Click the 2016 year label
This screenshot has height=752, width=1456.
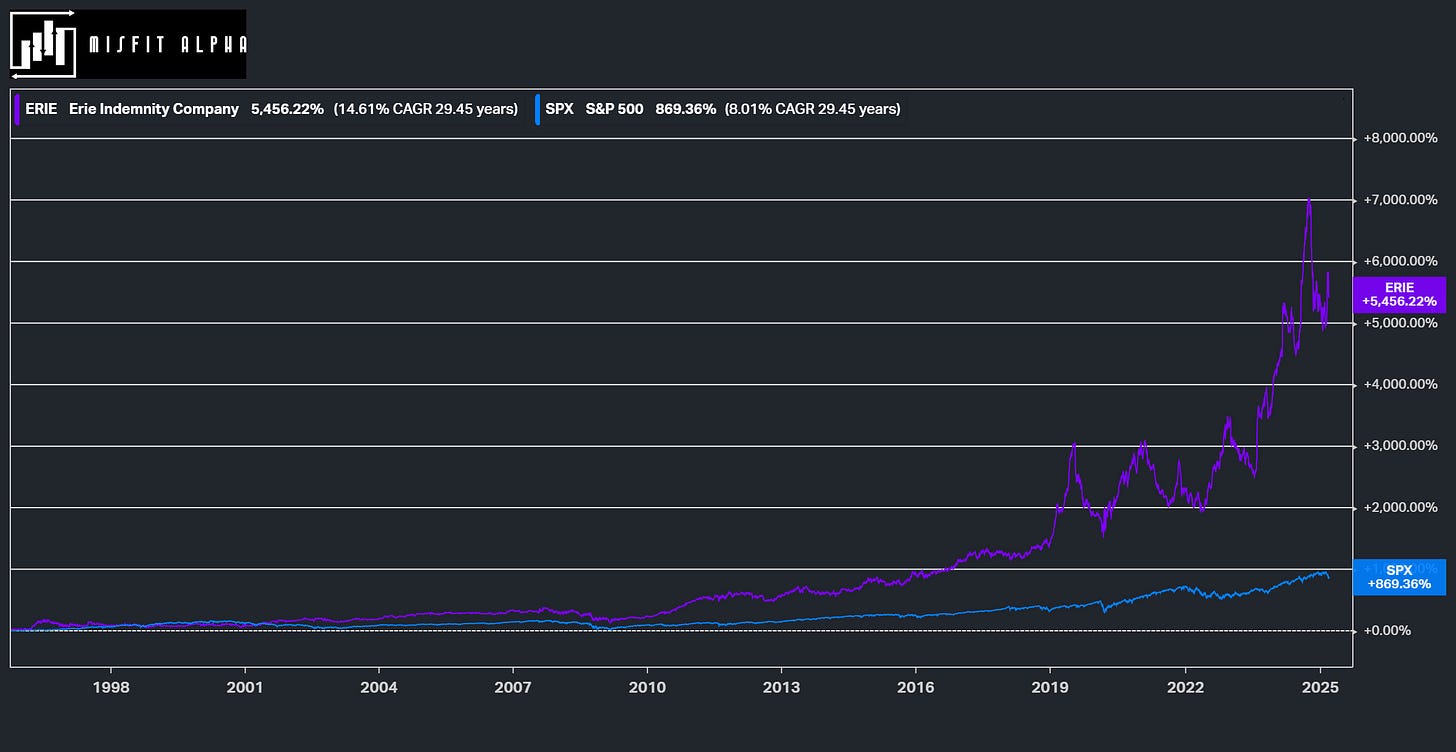pos(916,688)
